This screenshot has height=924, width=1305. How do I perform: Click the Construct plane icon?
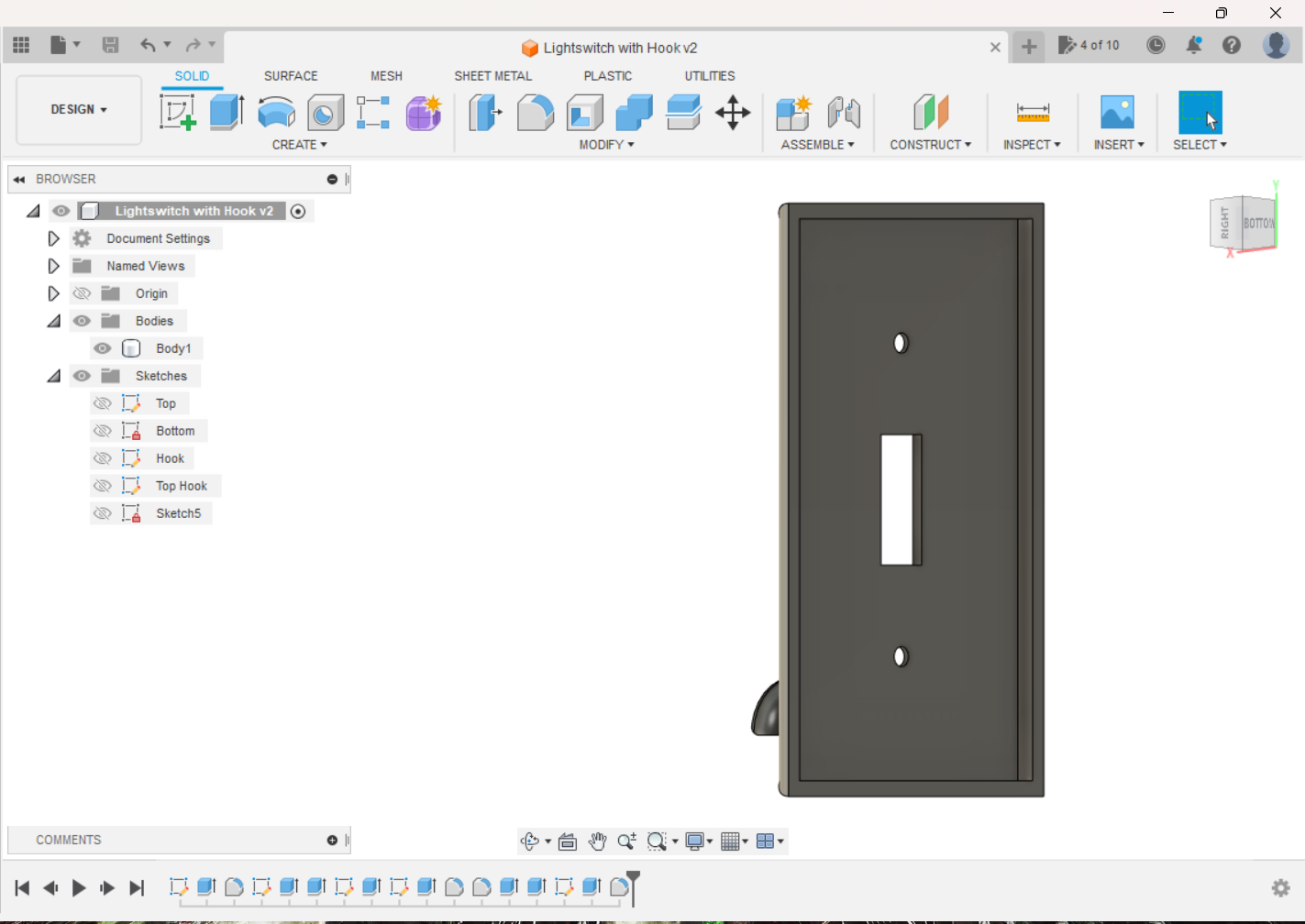(x=931, y=113)
